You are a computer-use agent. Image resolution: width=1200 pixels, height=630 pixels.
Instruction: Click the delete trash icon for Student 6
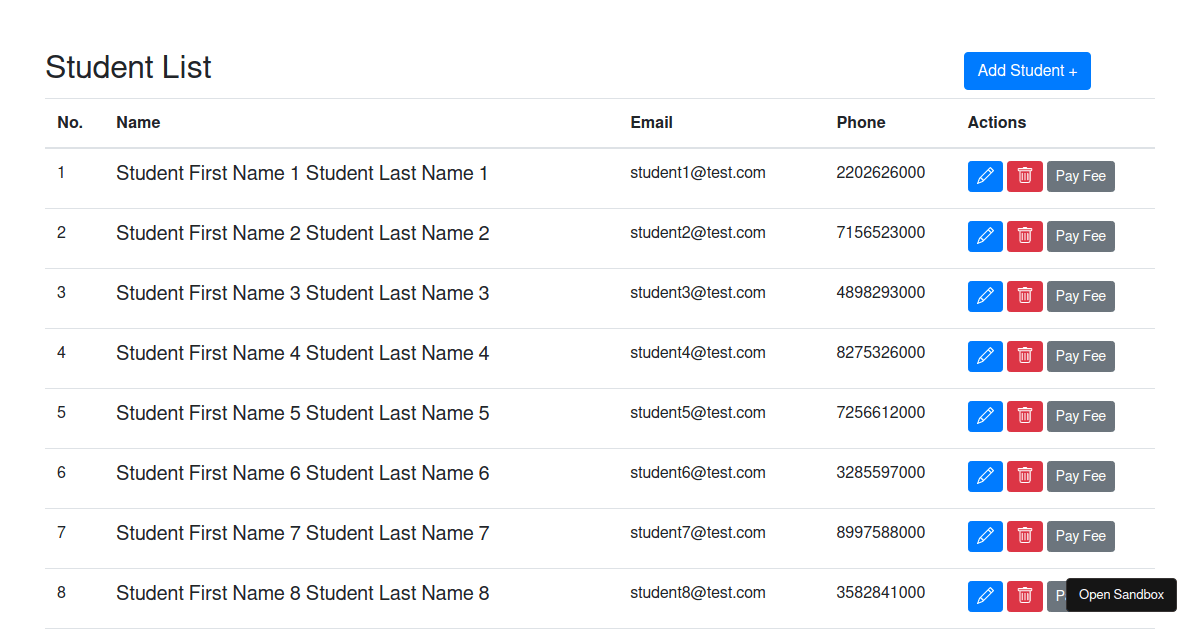1024,476
